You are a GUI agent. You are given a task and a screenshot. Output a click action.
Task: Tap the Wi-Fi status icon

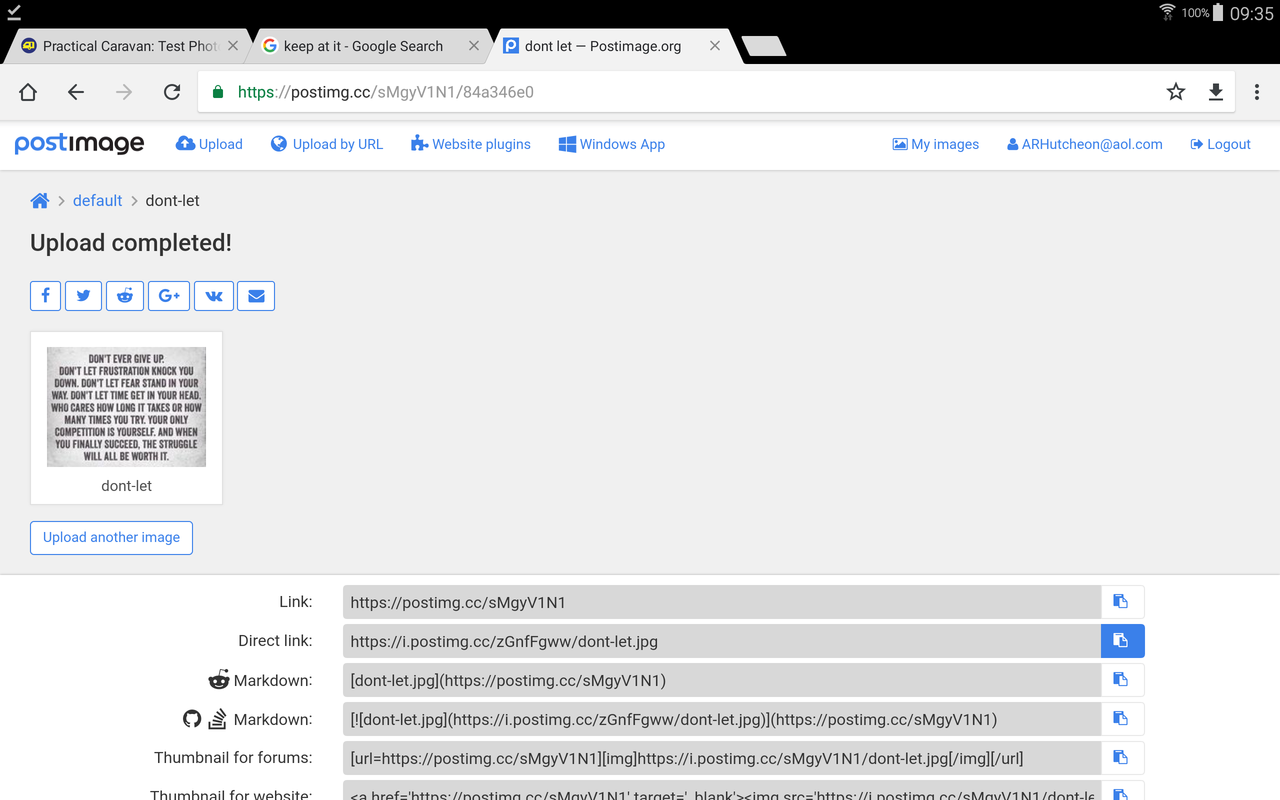1167,13
